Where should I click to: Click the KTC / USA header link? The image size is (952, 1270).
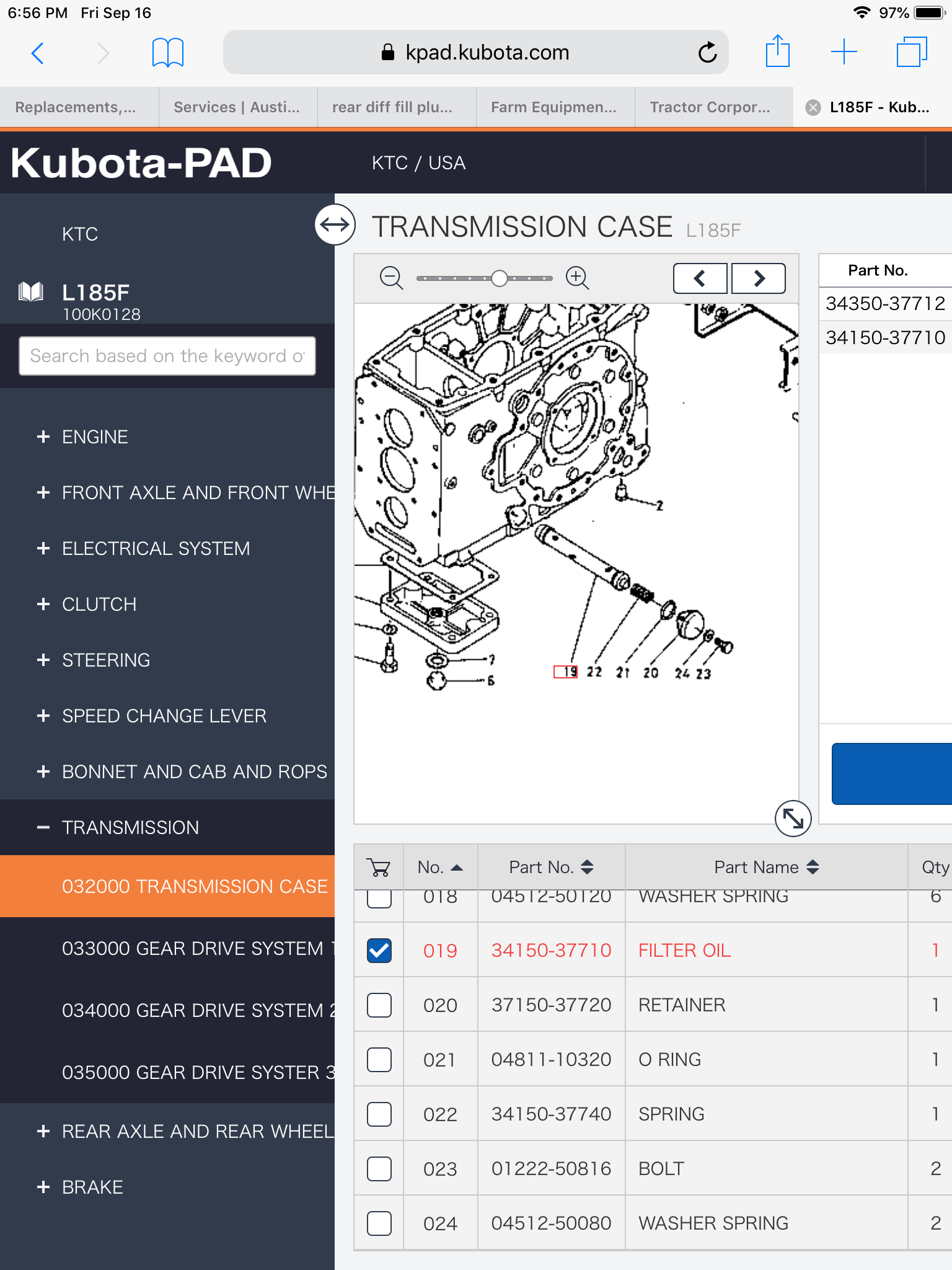coord(418,163)
